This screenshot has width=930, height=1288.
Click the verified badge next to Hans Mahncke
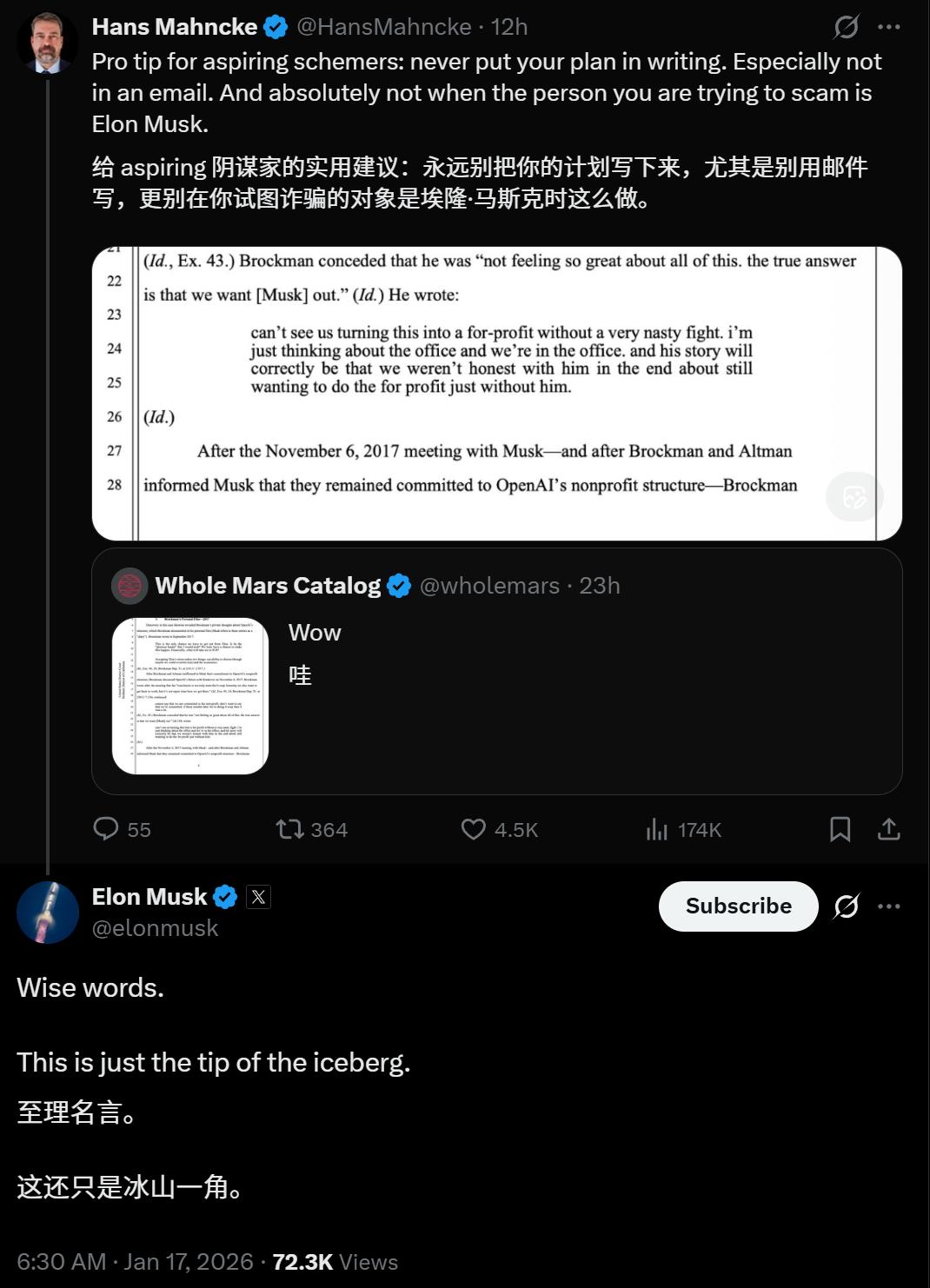pos(276,26)
